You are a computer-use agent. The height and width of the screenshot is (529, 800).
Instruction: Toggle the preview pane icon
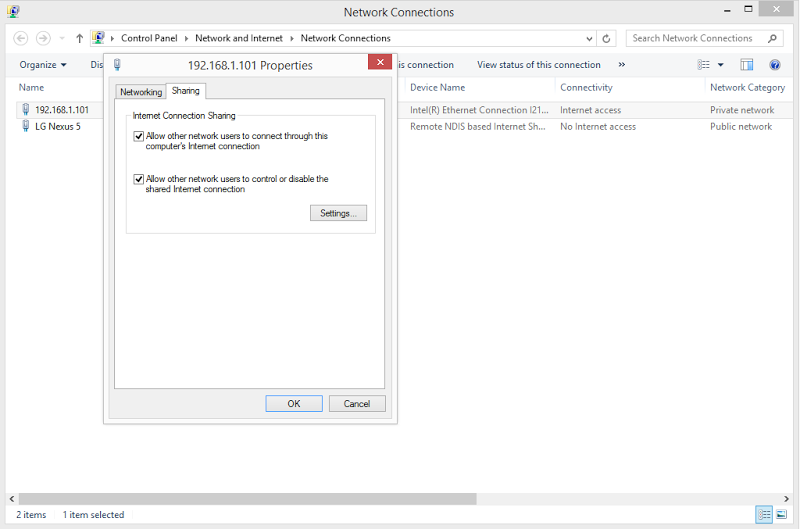point(747,65)
